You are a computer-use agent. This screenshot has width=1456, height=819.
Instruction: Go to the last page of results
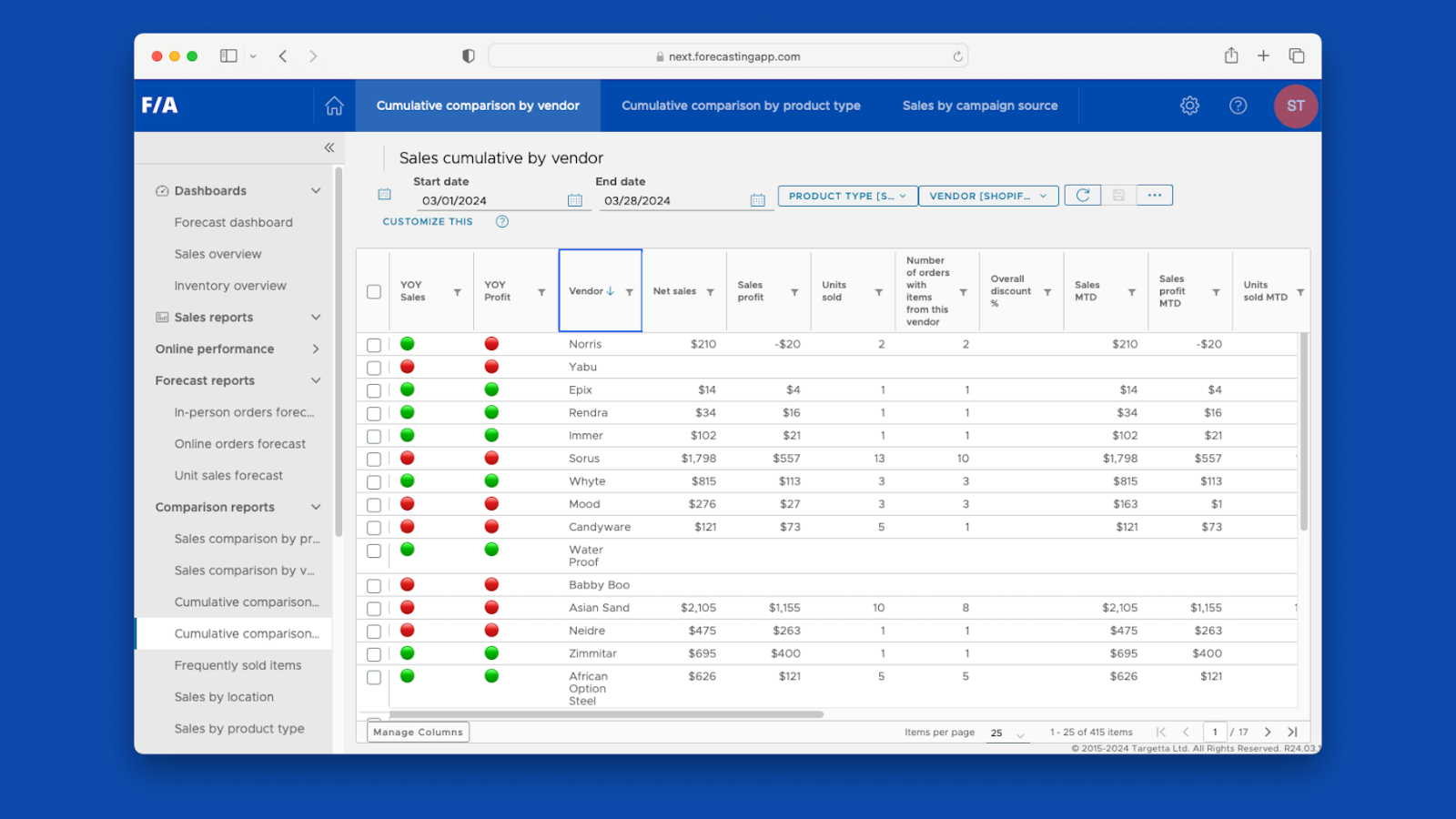point(1292,732)
